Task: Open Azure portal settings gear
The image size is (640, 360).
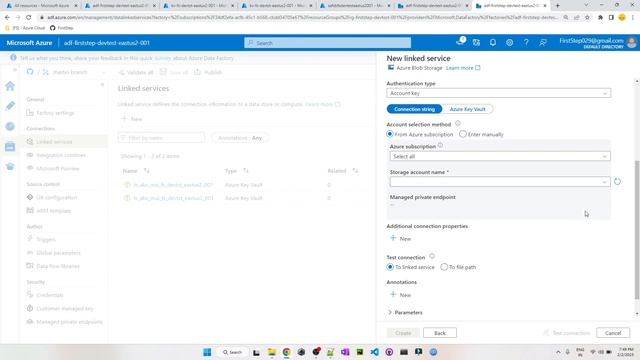Action: (509, 42)
